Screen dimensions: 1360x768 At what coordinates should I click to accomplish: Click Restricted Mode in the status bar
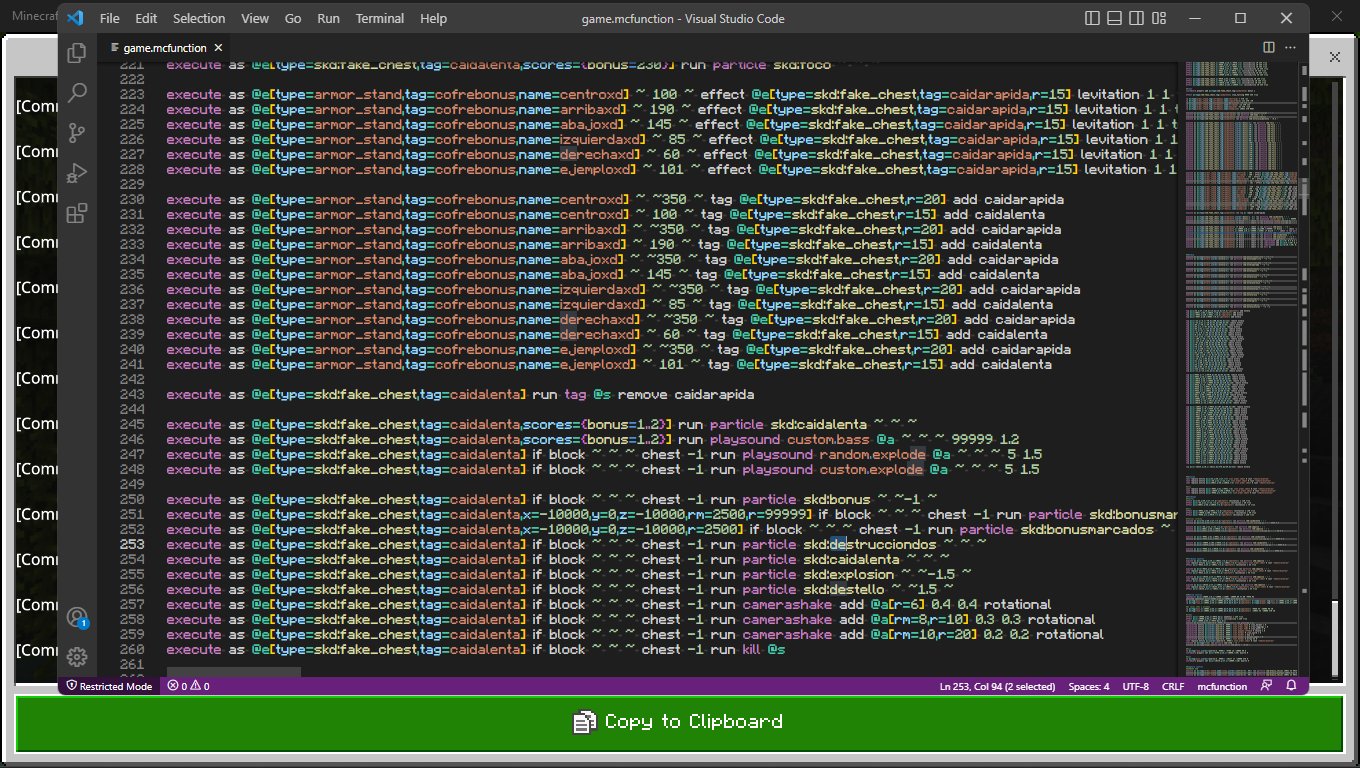tap(108, 686)
